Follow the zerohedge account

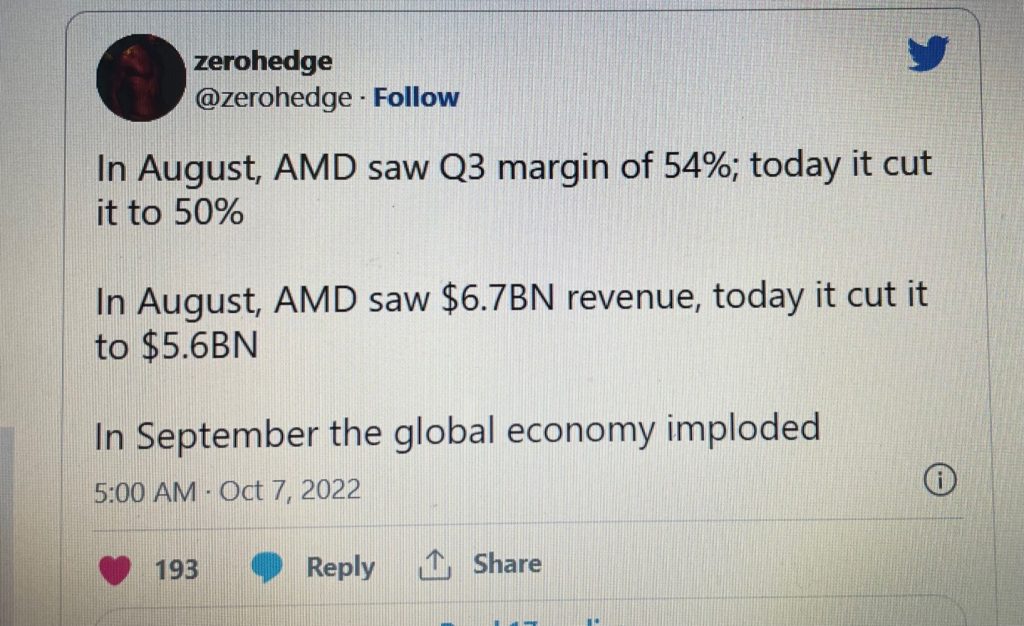(x=416, y=97)
